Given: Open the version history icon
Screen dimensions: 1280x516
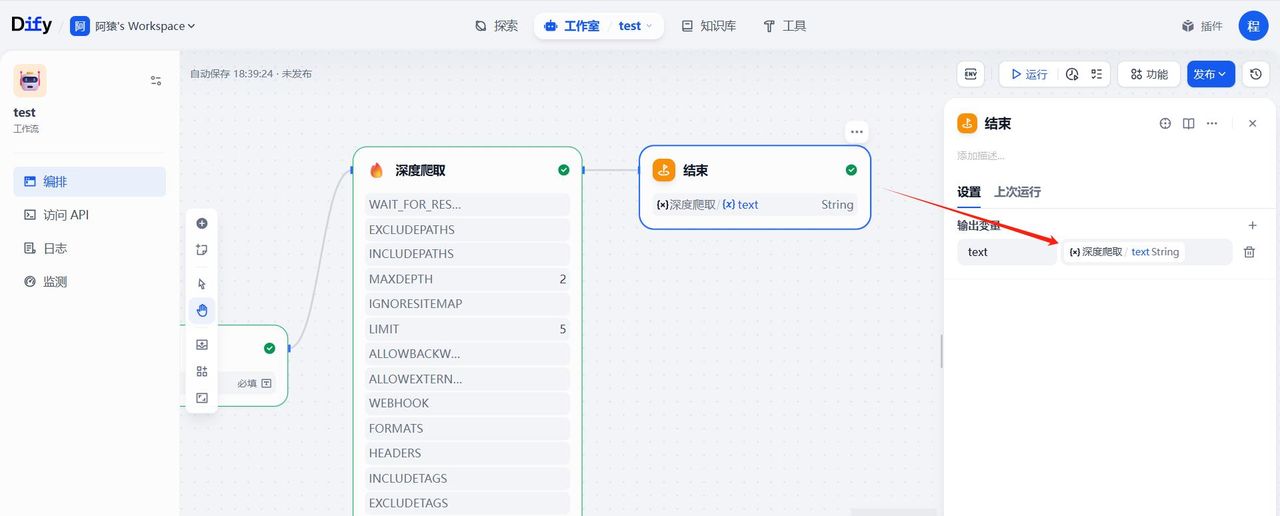Looking at the screenshot, I should tap(1256, 74).
